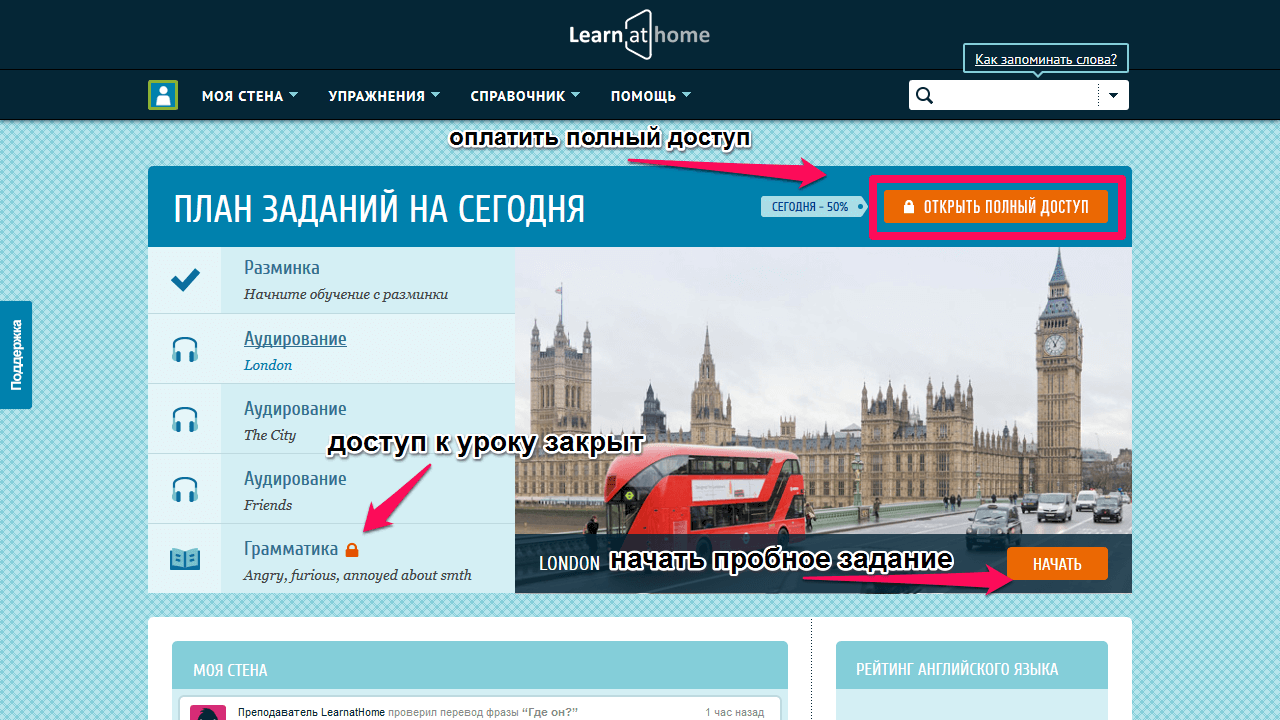The width and height of the screenshot is (1280, 720).
Task: Open the Справочник menu
Action: [x=525, y=96]
